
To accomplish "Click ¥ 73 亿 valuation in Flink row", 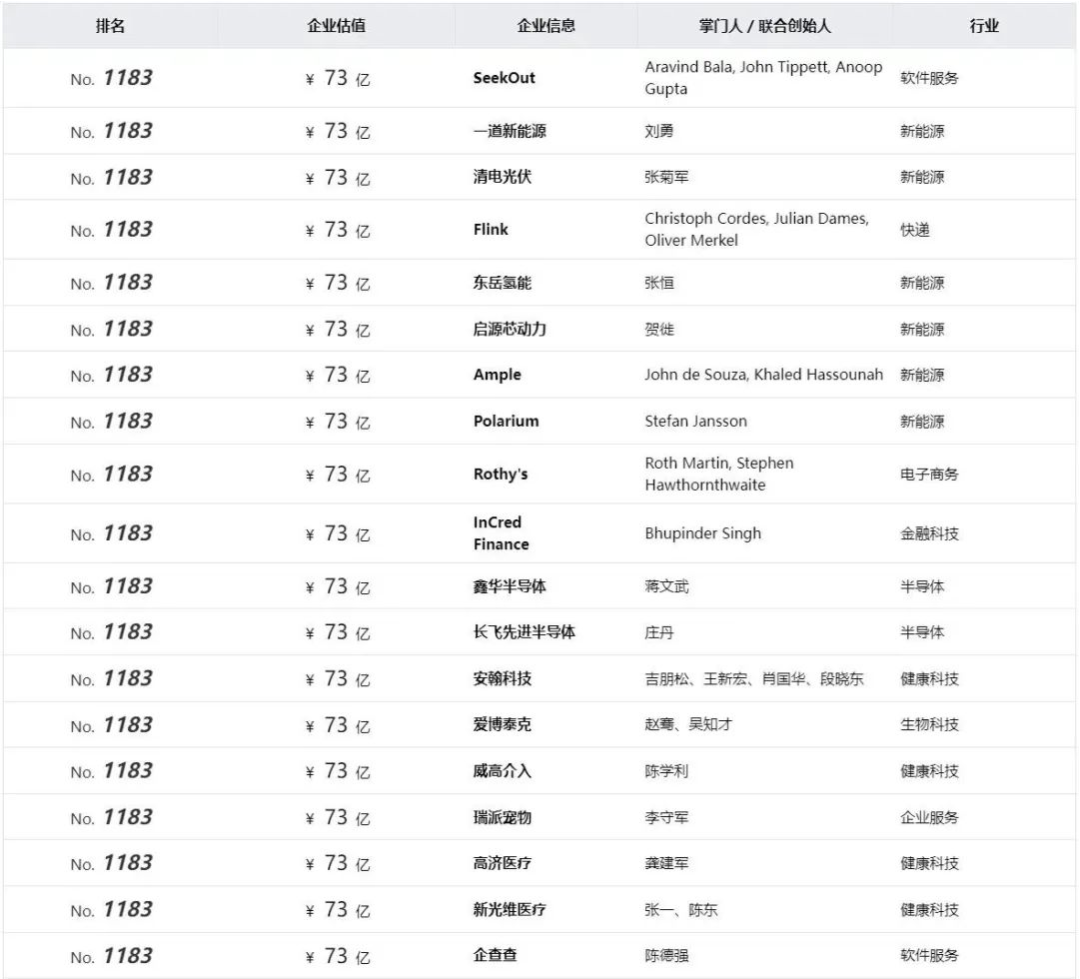I will [x=338, y=229].
